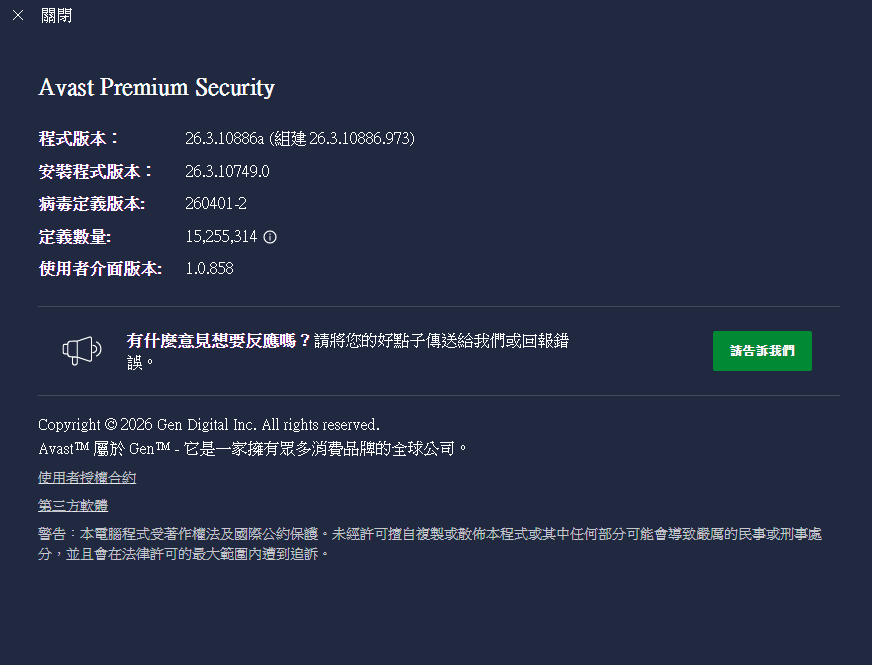Click the 病毒定義版本 label
Screen dimensions: 872x665
pyautogui.click(x=92, y=204)
